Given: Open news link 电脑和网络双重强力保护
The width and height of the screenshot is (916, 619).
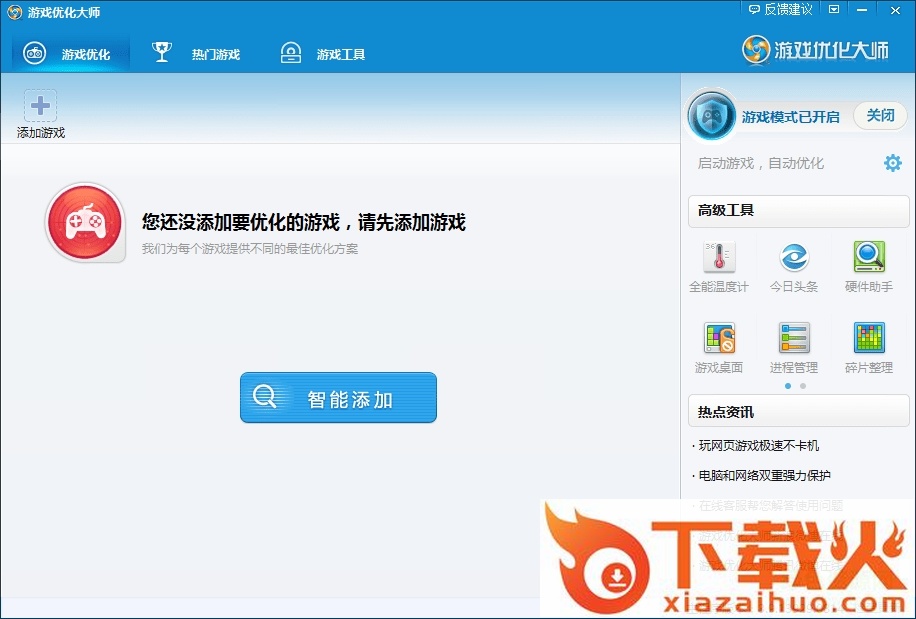Looking at the screenshot, I should click(x=765, y=475).
